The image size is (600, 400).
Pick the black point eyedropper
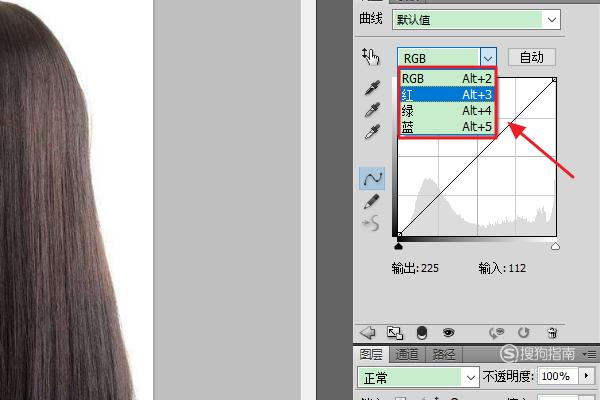tap(372, 87)
